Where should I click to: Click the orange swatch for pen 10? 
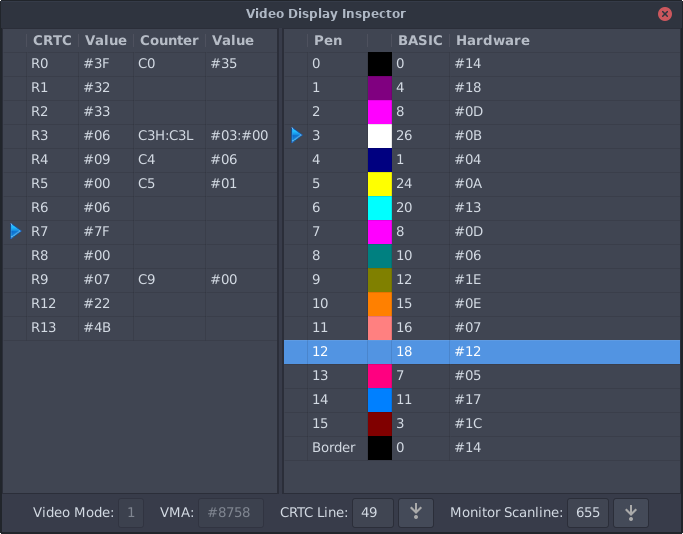pyautogui.click(x=380, y=304)
